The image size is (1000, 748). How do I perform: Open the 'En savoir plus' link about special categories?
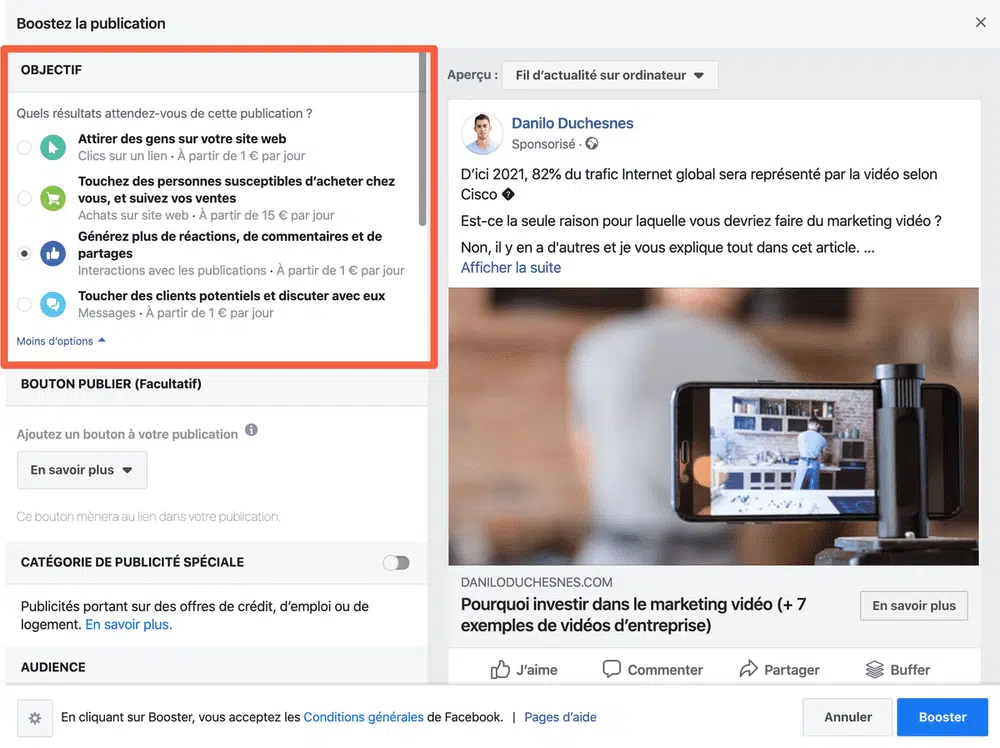[x=128, y=624]
